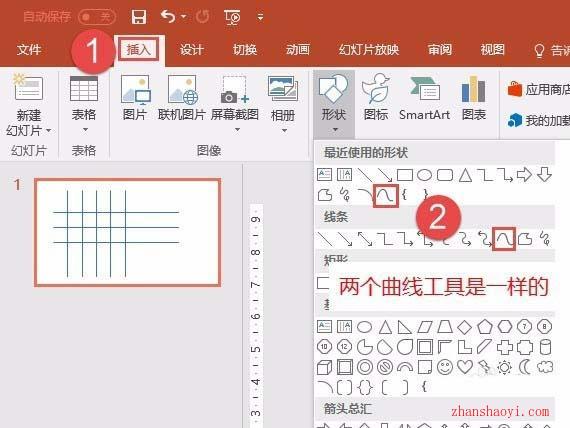Open the SmartArt graphic tool

pyautogui.click(x=424, y=98)
